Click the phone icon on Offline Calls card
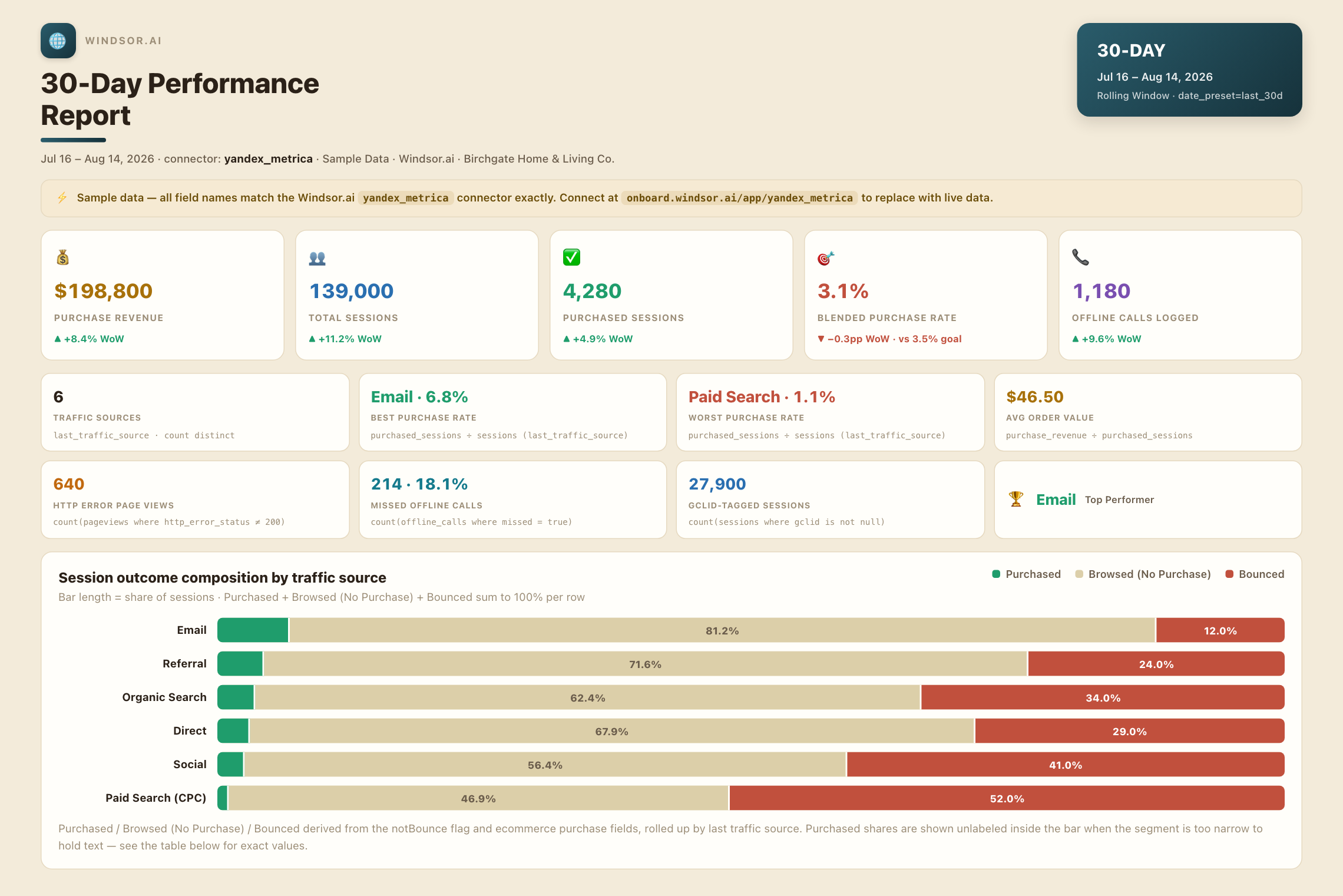The height and width of the screenshot is (896, 1343). [x=1080, y=257]
